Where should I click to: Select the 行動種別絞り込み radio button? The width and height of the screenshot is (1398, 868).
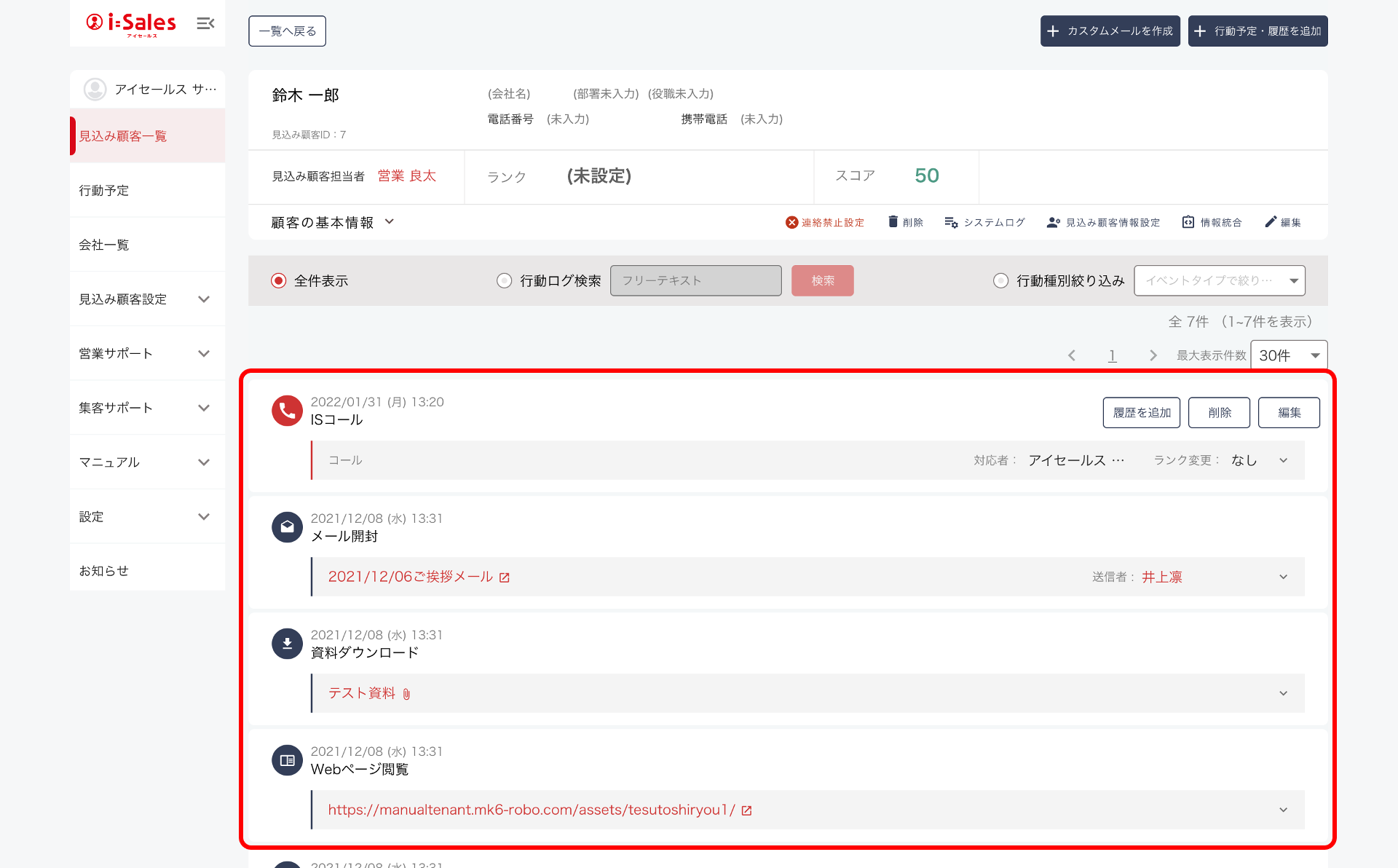1001,281
